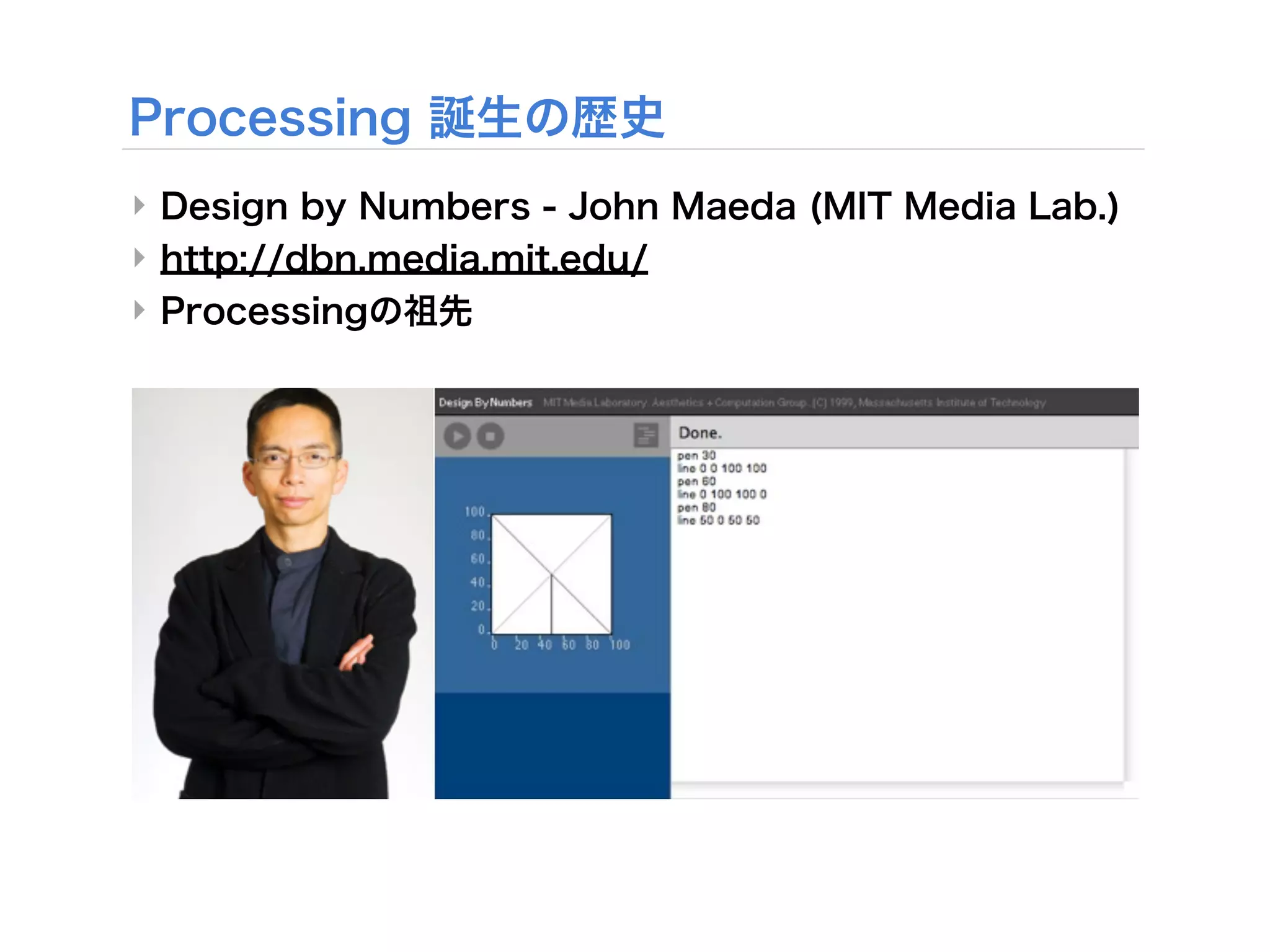Open the http://dbn.media.mit.edu/ link
Image resolution: width=1270 pixels, height=952 pixels.
(404, 258)
